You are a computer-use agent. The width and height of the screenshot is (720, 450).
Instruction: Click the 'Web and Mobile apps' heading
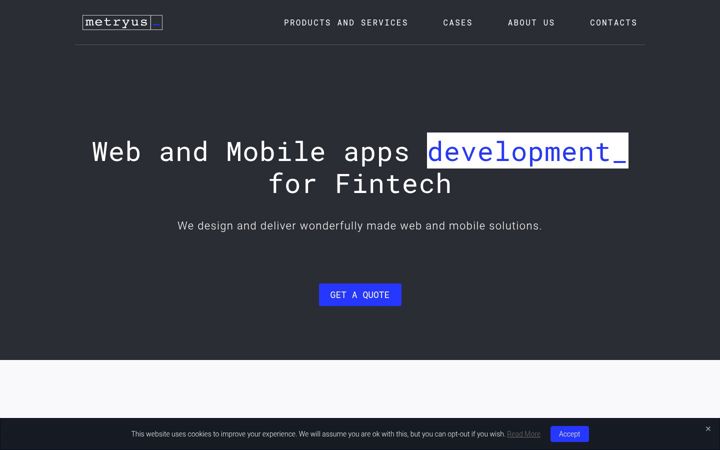[250, 152]
